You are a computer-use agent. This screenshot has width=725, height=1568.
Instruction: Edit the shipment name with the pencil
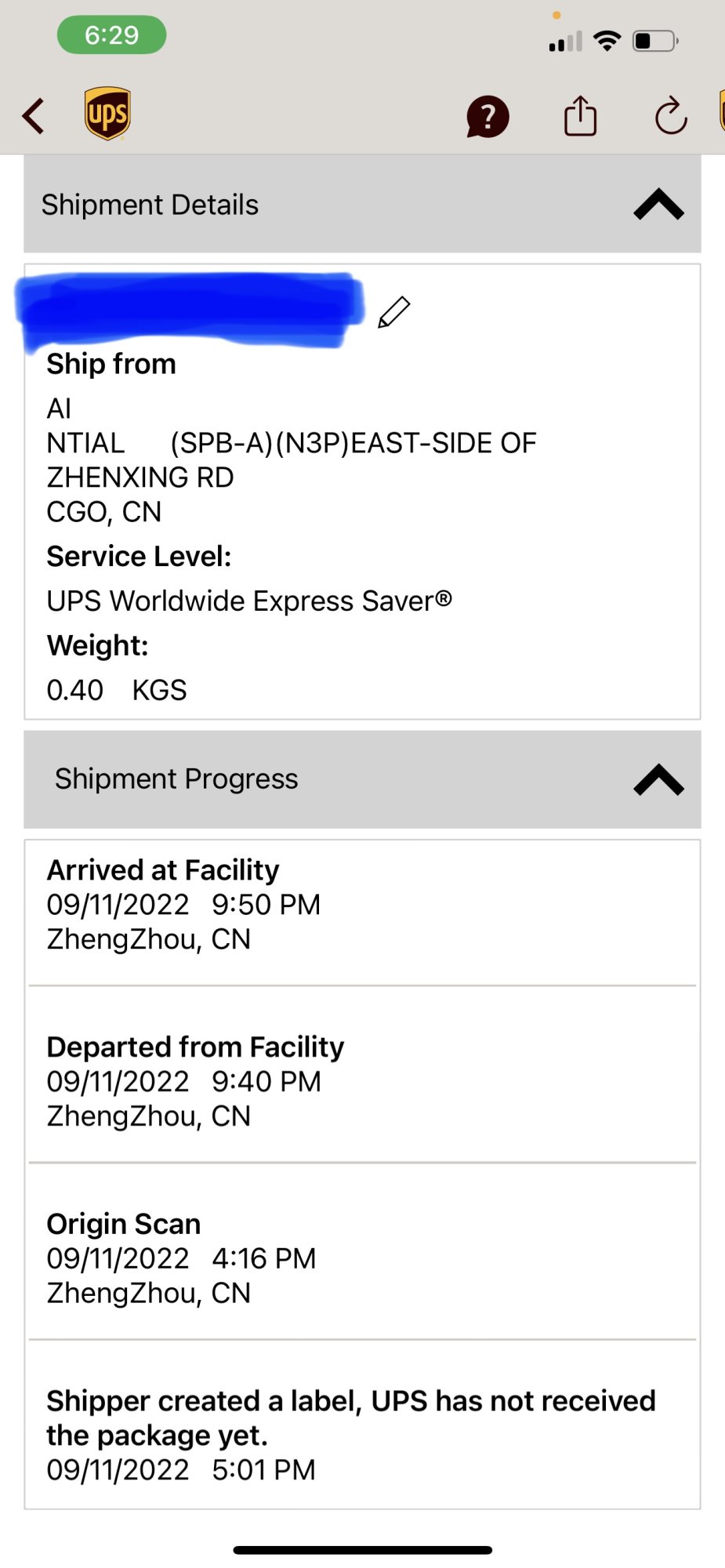tap(393, 312)
